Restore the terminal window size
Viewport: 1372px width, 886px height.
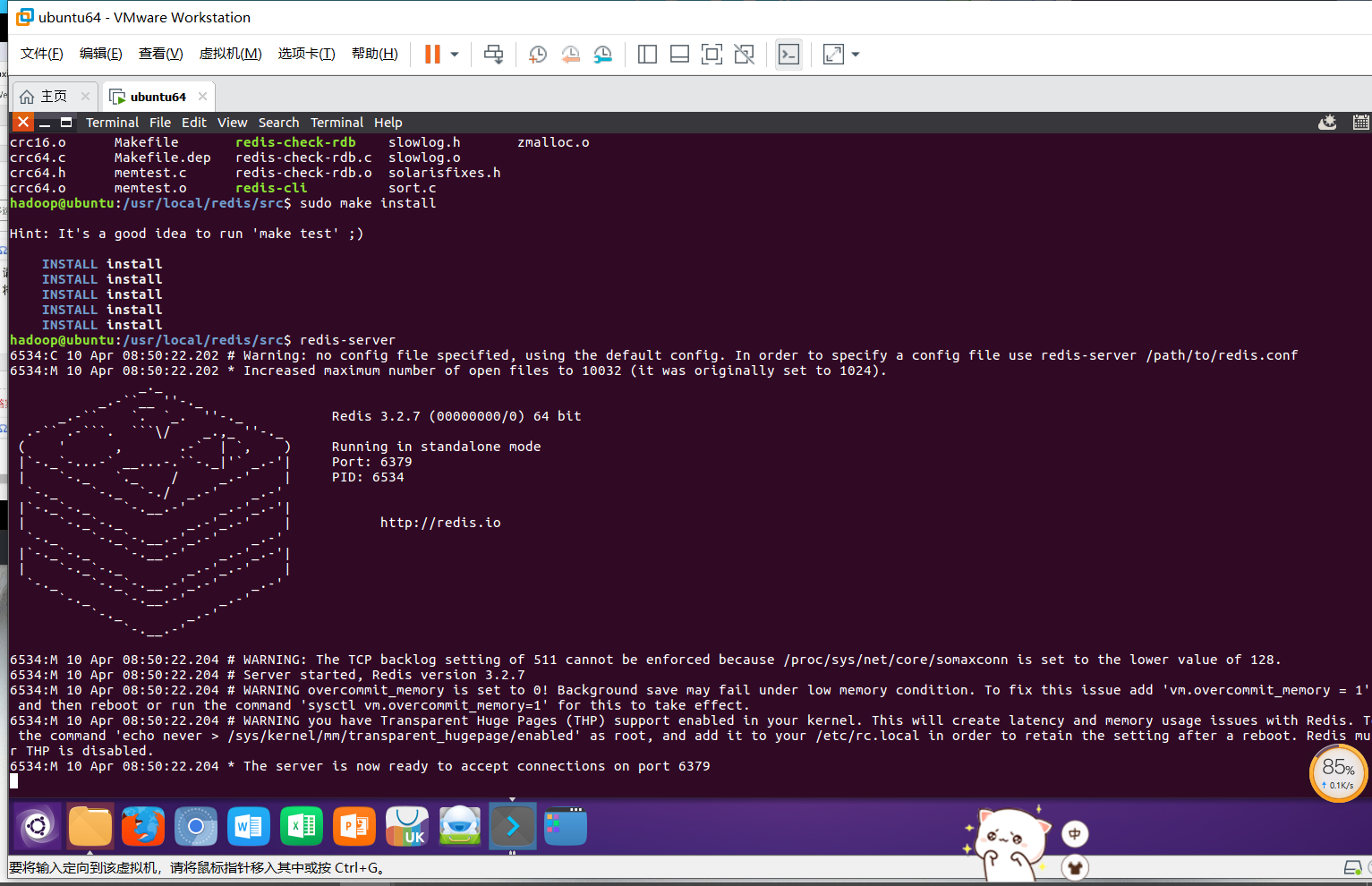66,123
